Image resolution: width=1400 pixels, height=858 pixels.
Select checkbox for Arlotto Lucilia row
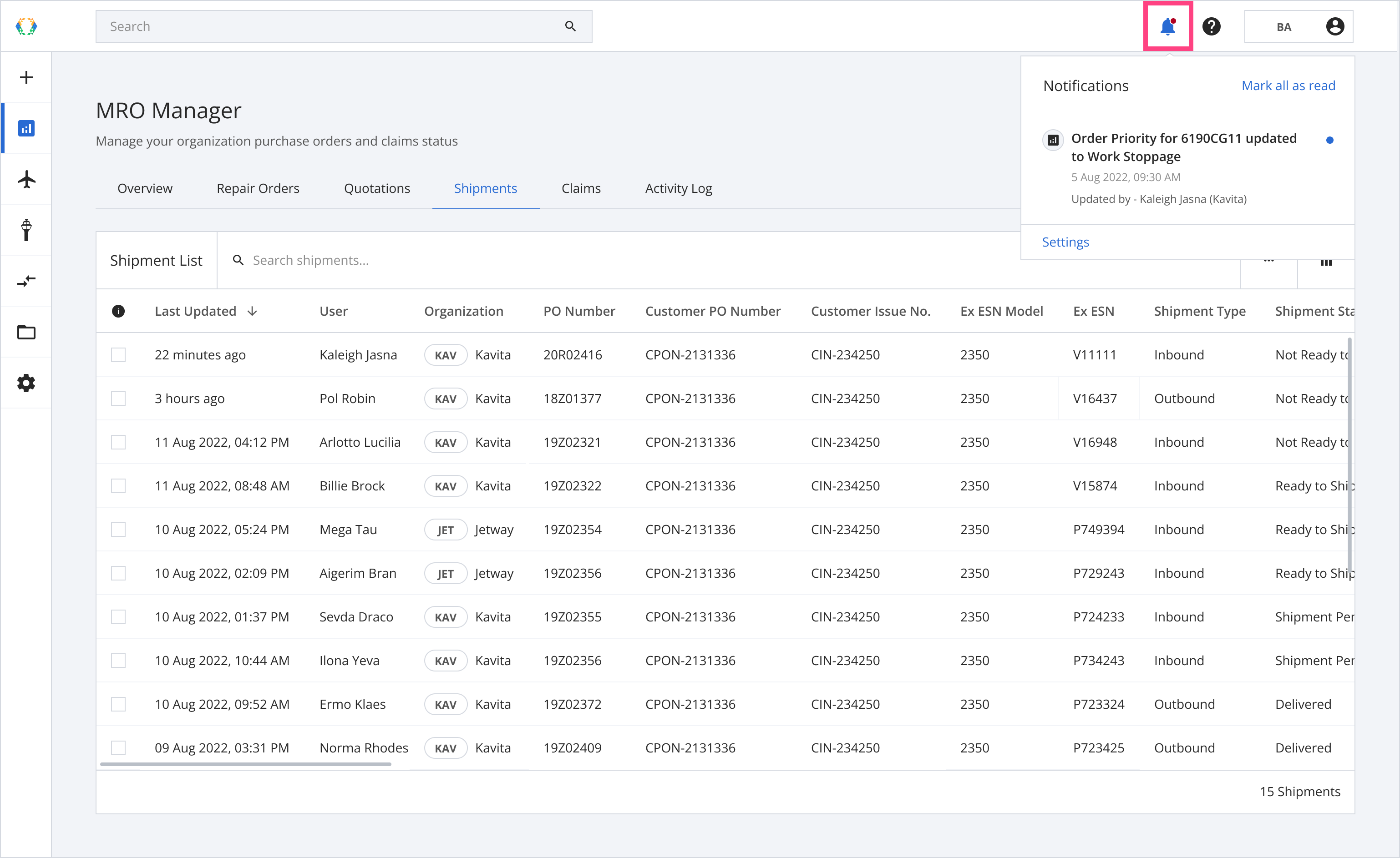pos(118,442)
